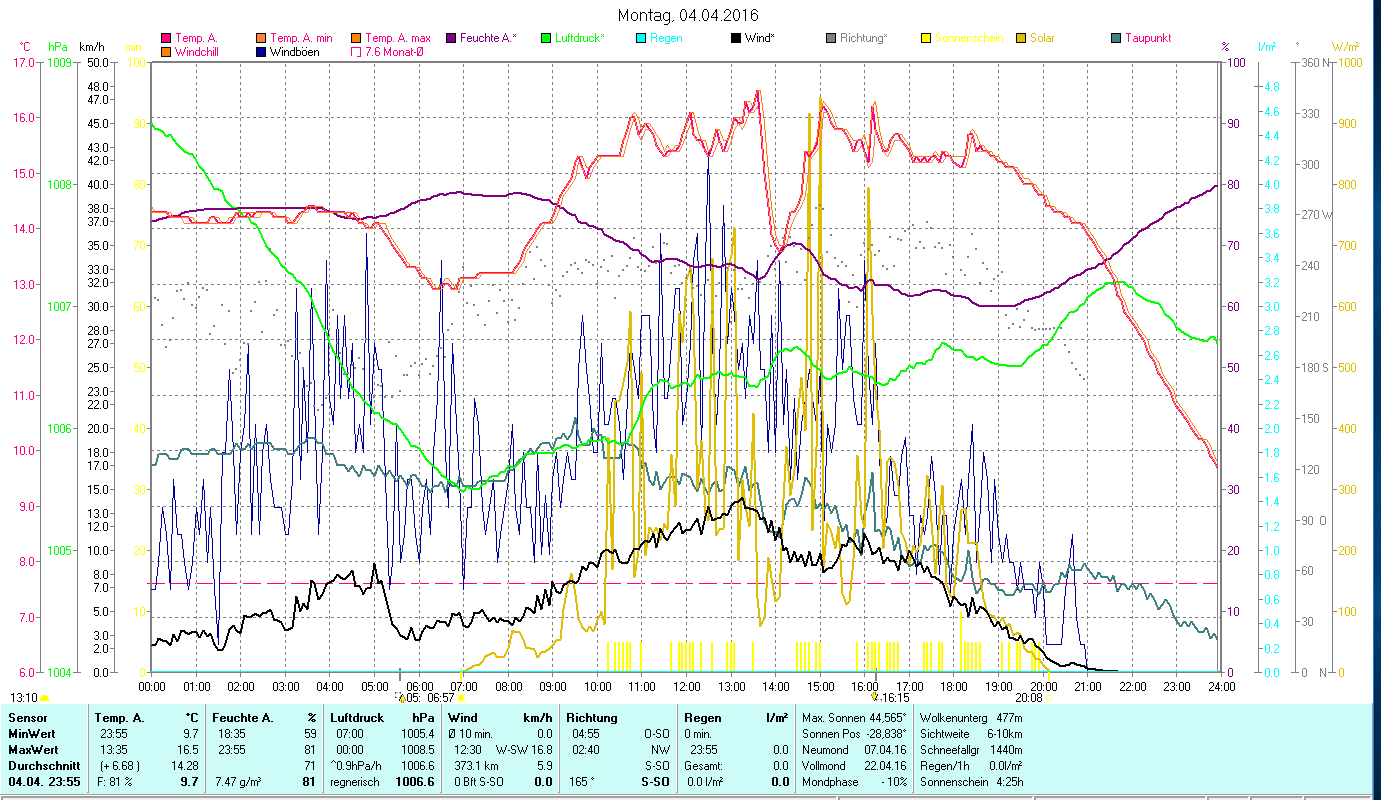The image size is (1381, 800).
Task: Click the "Sichtweite" label
Action: 945,733
